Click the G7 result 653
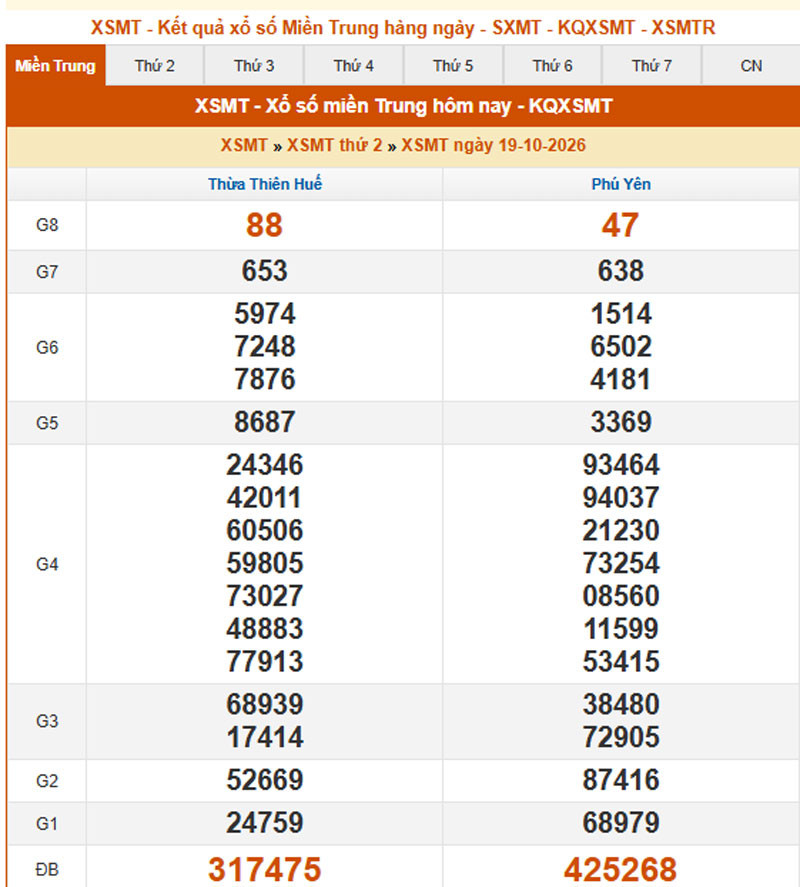 pos(265,270)
